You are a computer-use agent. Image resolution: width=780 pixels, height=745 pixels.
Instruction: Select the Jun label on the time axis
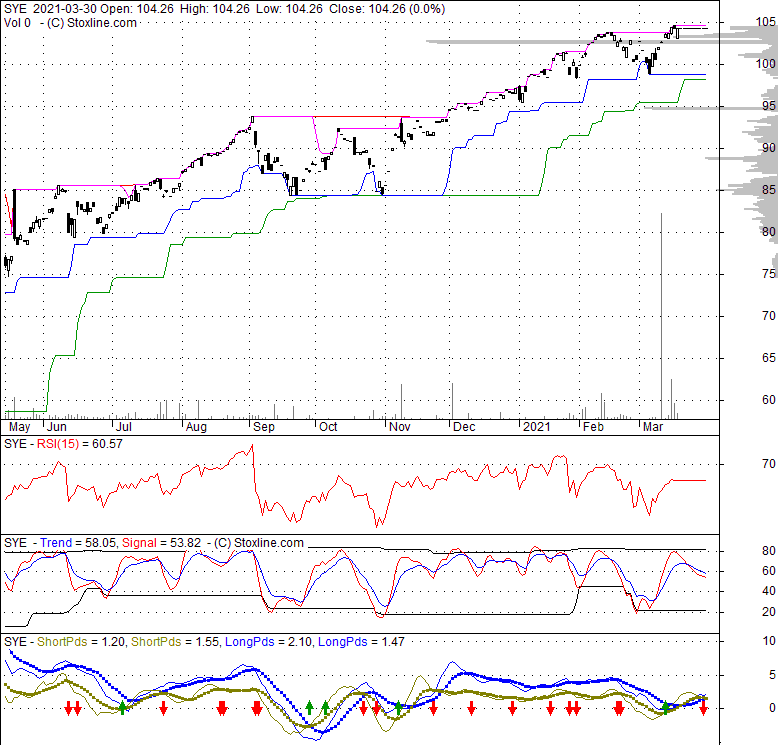point(57,427)
